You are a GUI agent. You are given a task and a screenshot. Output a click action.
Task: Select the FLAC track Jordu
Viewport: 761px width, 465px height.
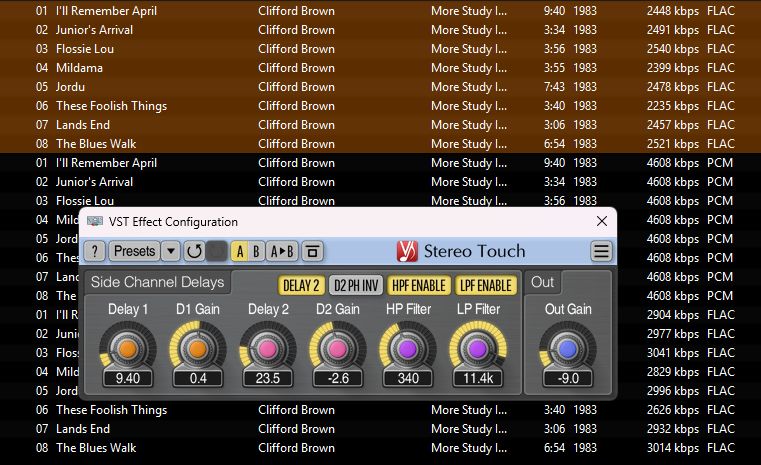(71, 87)
